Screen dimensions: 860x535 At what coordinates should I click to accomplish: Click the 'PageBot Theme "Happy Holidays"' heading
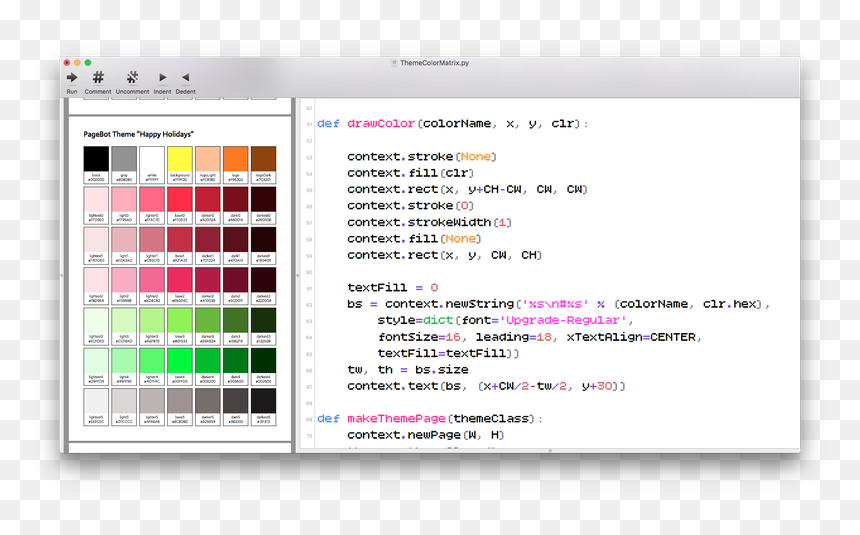[138, 134]
